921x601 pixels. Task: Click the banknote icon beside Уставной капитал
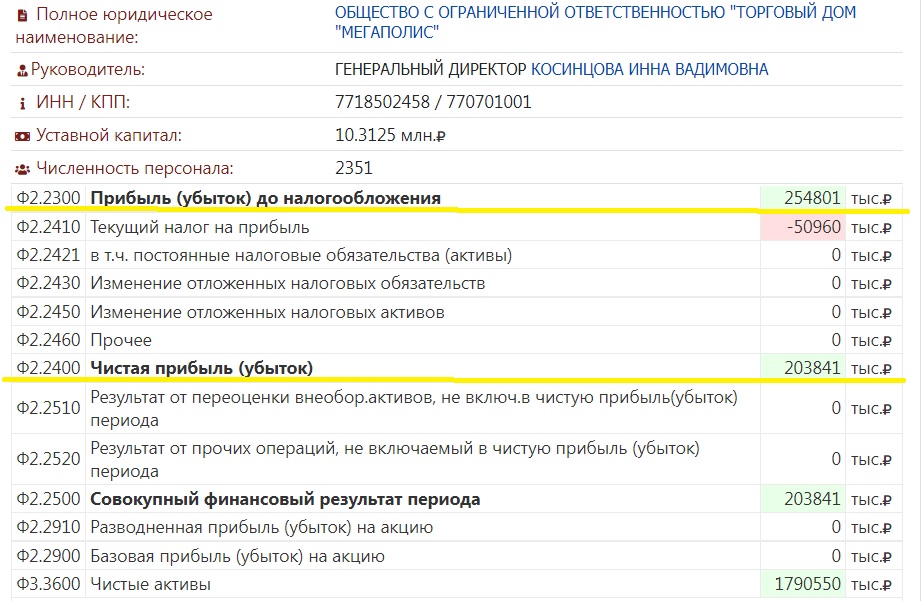coord(23,136)
